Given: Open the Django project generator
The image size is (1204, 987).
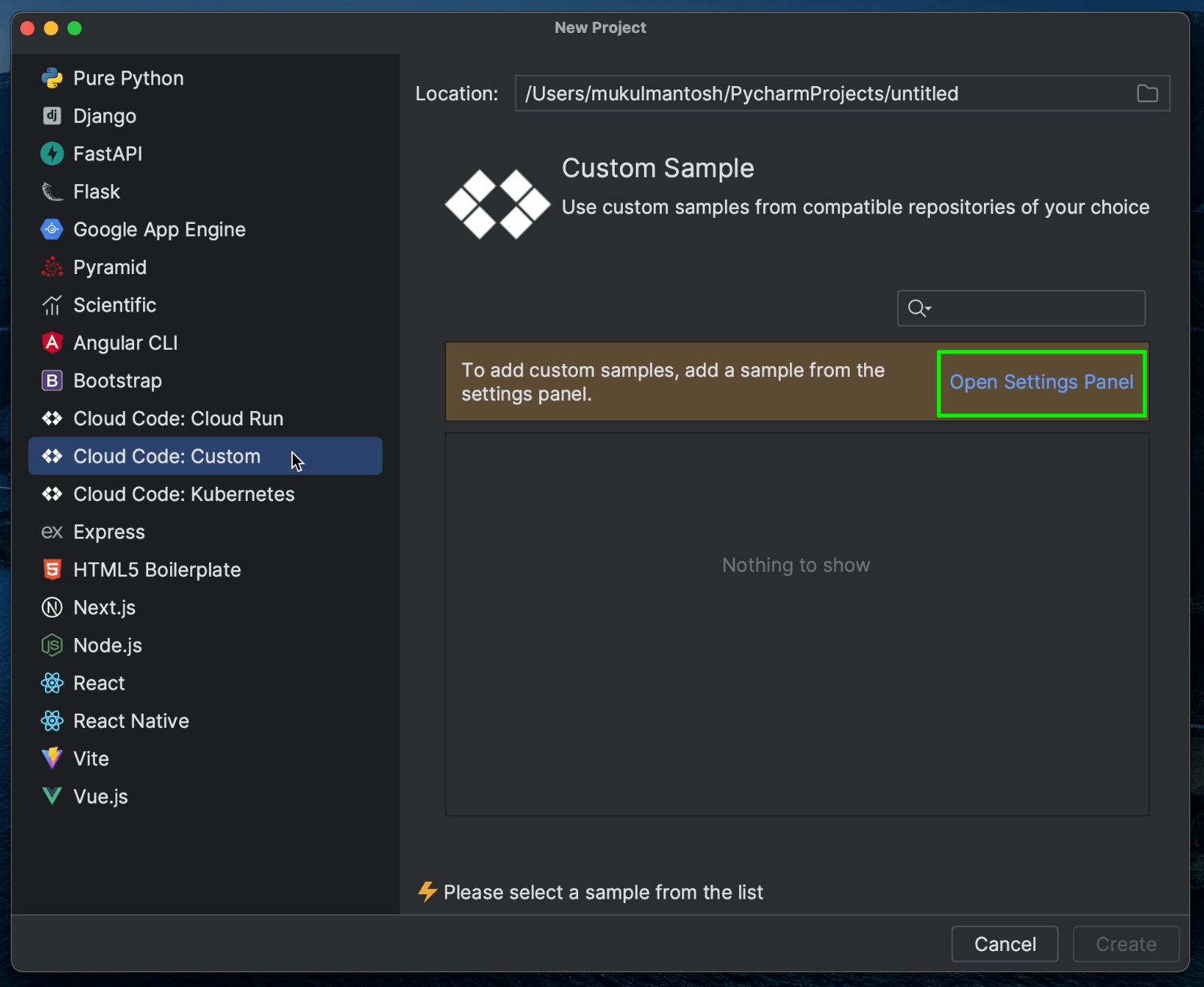Looking at the screenshot, I should pos(104,116).
